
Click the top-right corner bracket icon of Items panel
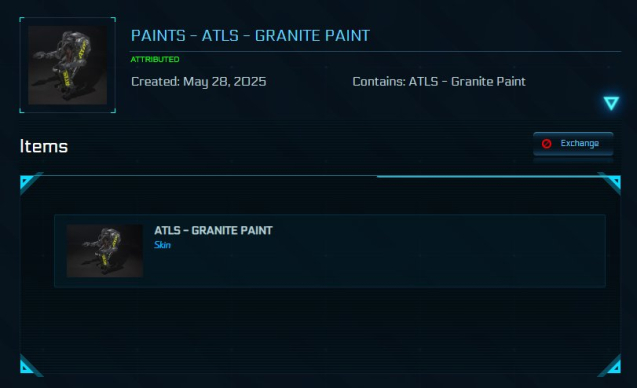click(610, 182)
